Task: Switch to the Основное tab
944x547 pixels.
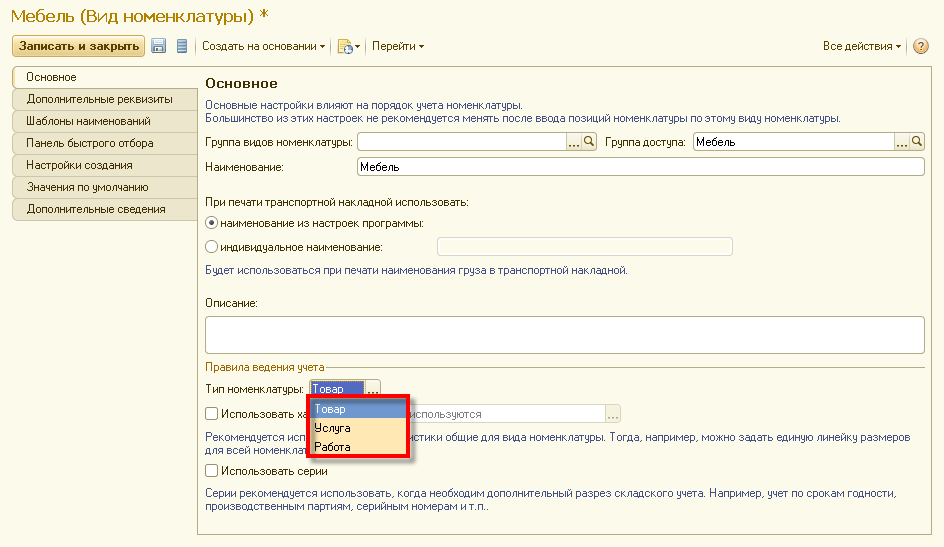Action: point(105,77)
